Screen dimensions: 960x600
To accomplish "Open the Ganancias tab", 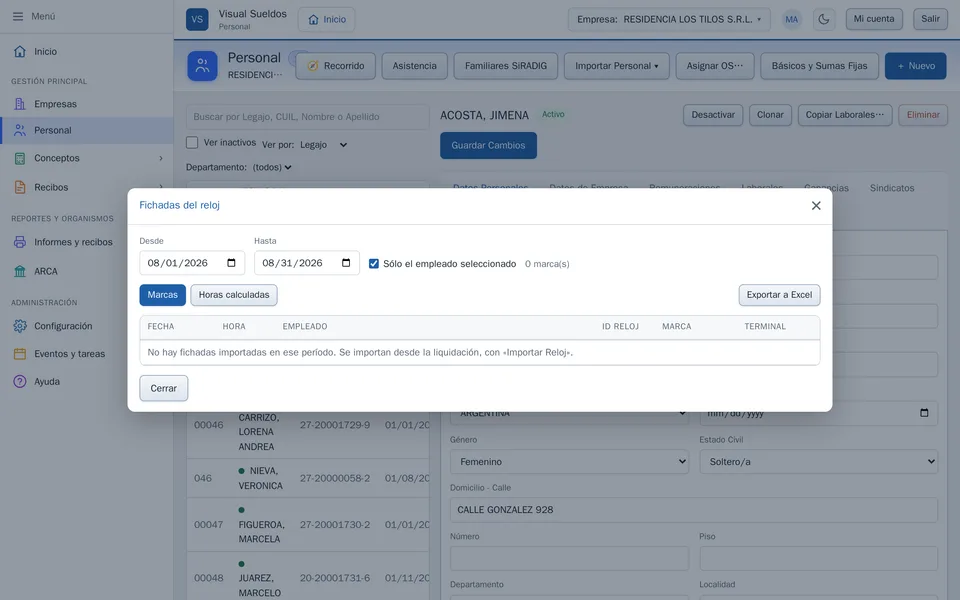I will tap(826, 188).
